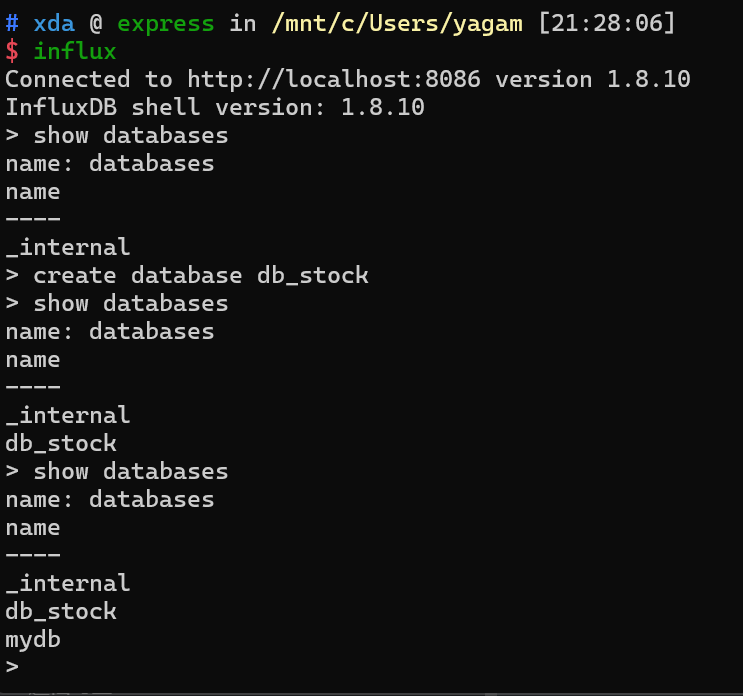The height and width of the screenshot is (696, 743).
Task: Click the InfluxDB shell version line
Action: (x=215, y=107)
